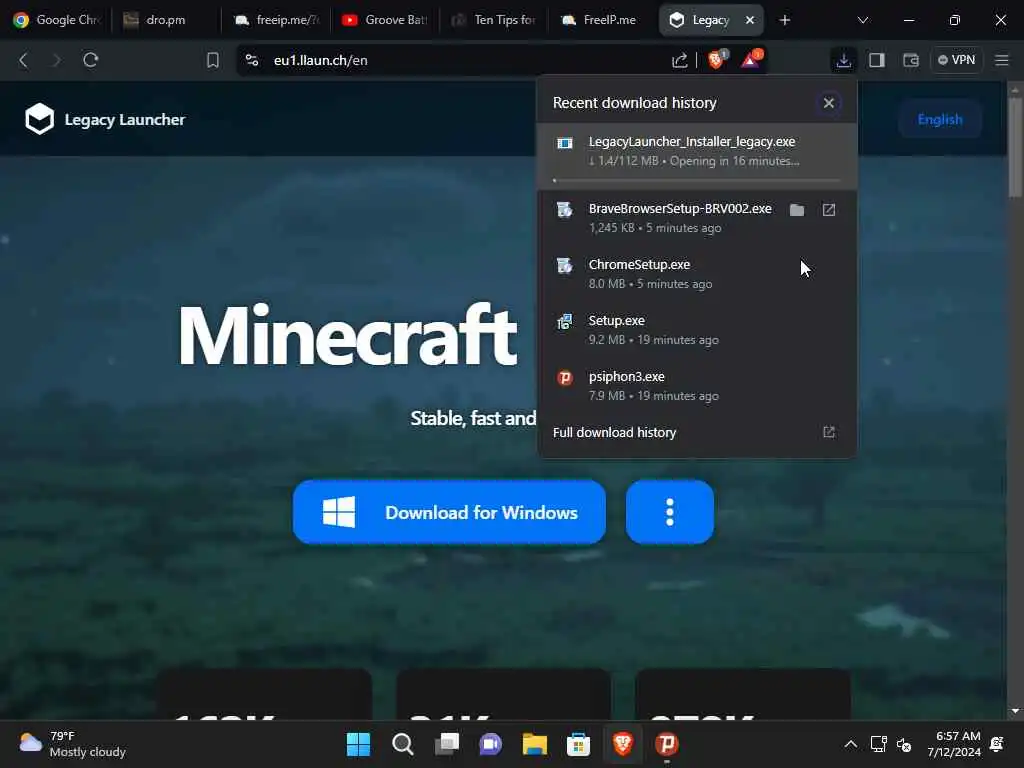Click the muted volume tray icon
The image size is (1024, 768).
click(x=904, y=744)
